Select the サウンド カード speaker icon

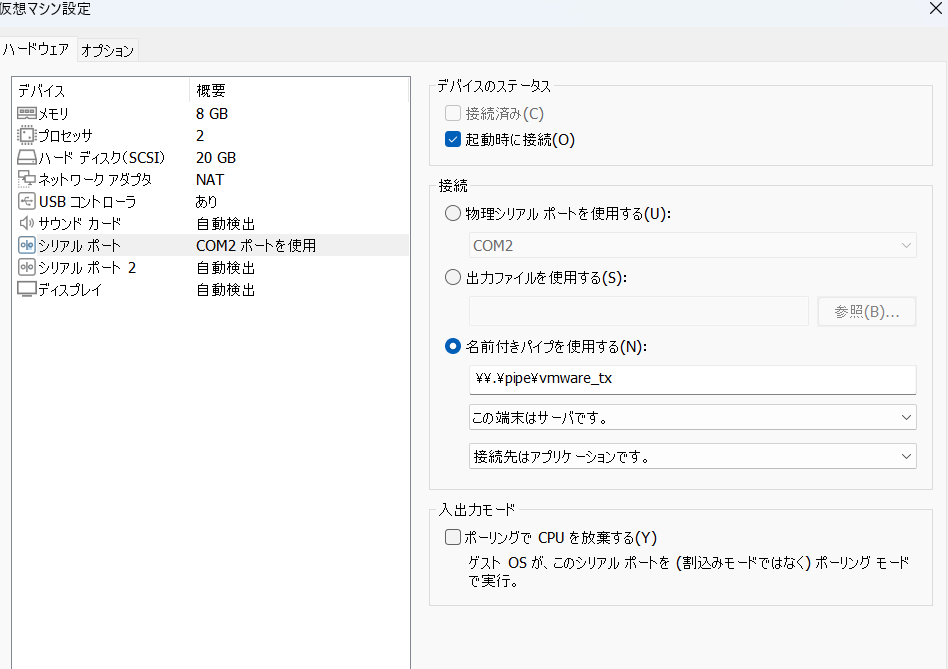tap(27, 223)
